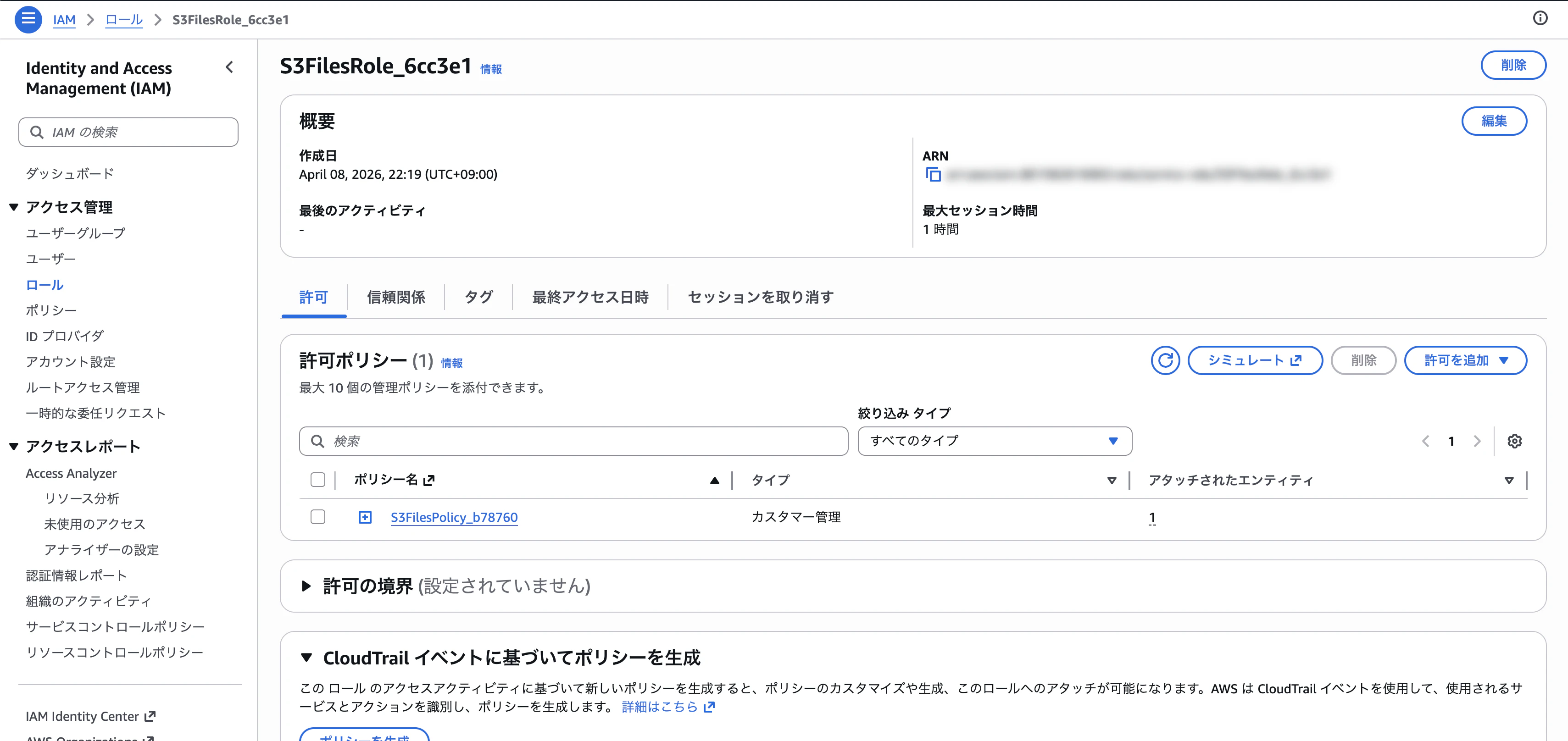Viewport: 1568px width, 741px height.
Task: Open Access Analyzer in the sidebar
Action: click(x=71, y=473)
